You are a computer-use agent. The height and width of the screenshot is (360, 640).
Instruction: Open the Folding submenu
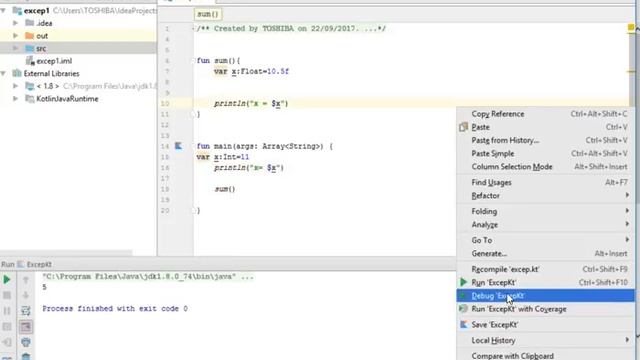[x=545, y=211]
